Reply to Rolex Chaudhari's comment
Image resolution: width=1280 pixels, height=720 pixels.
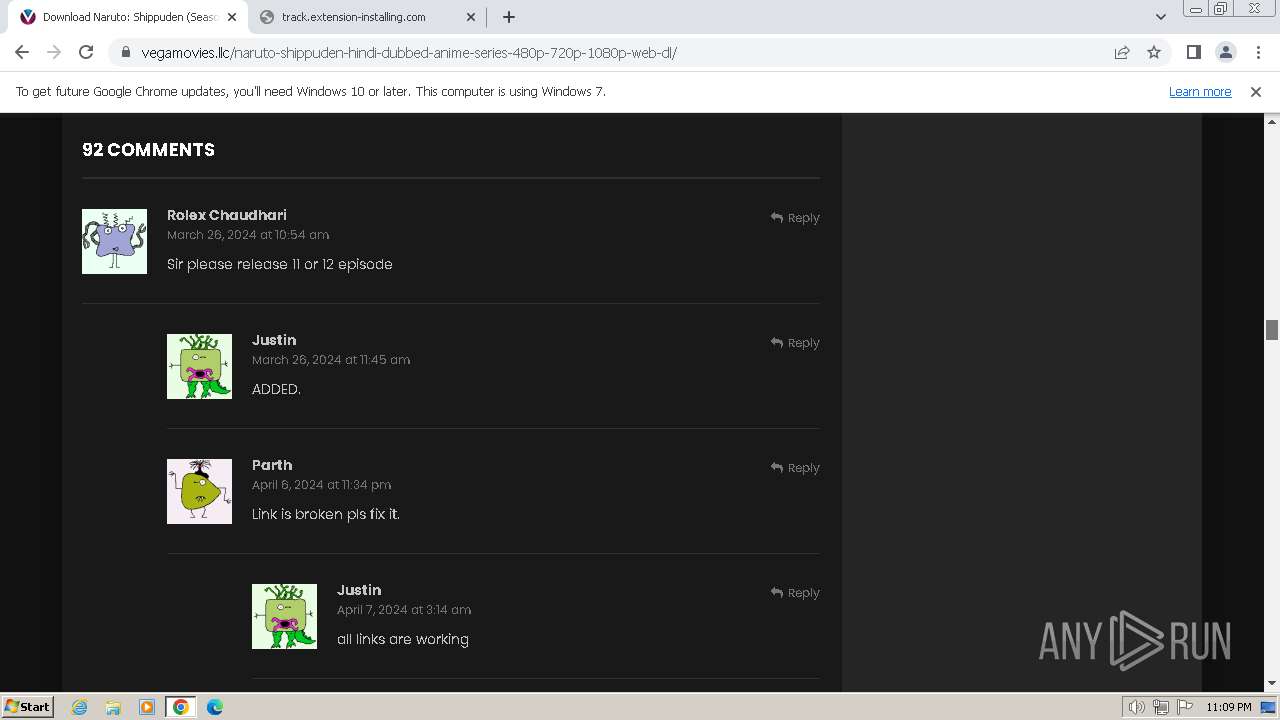(795, 217)
